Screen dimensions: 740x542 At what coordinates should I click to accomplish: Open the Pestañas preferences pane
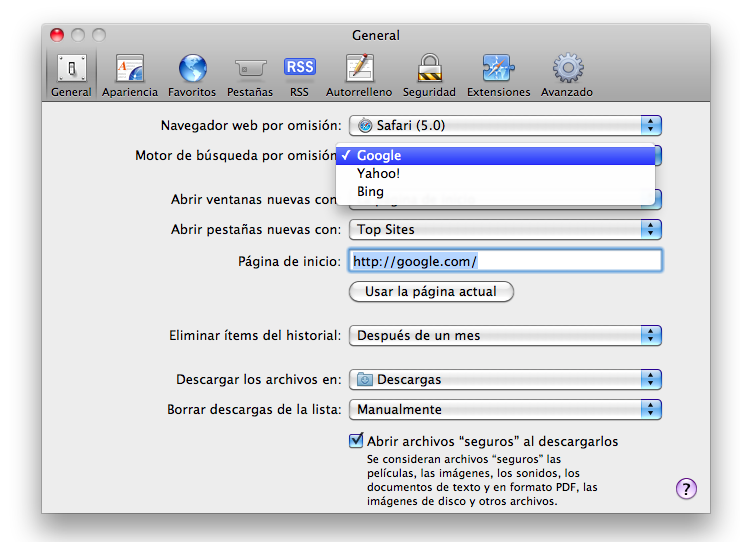tap(250, 76)
